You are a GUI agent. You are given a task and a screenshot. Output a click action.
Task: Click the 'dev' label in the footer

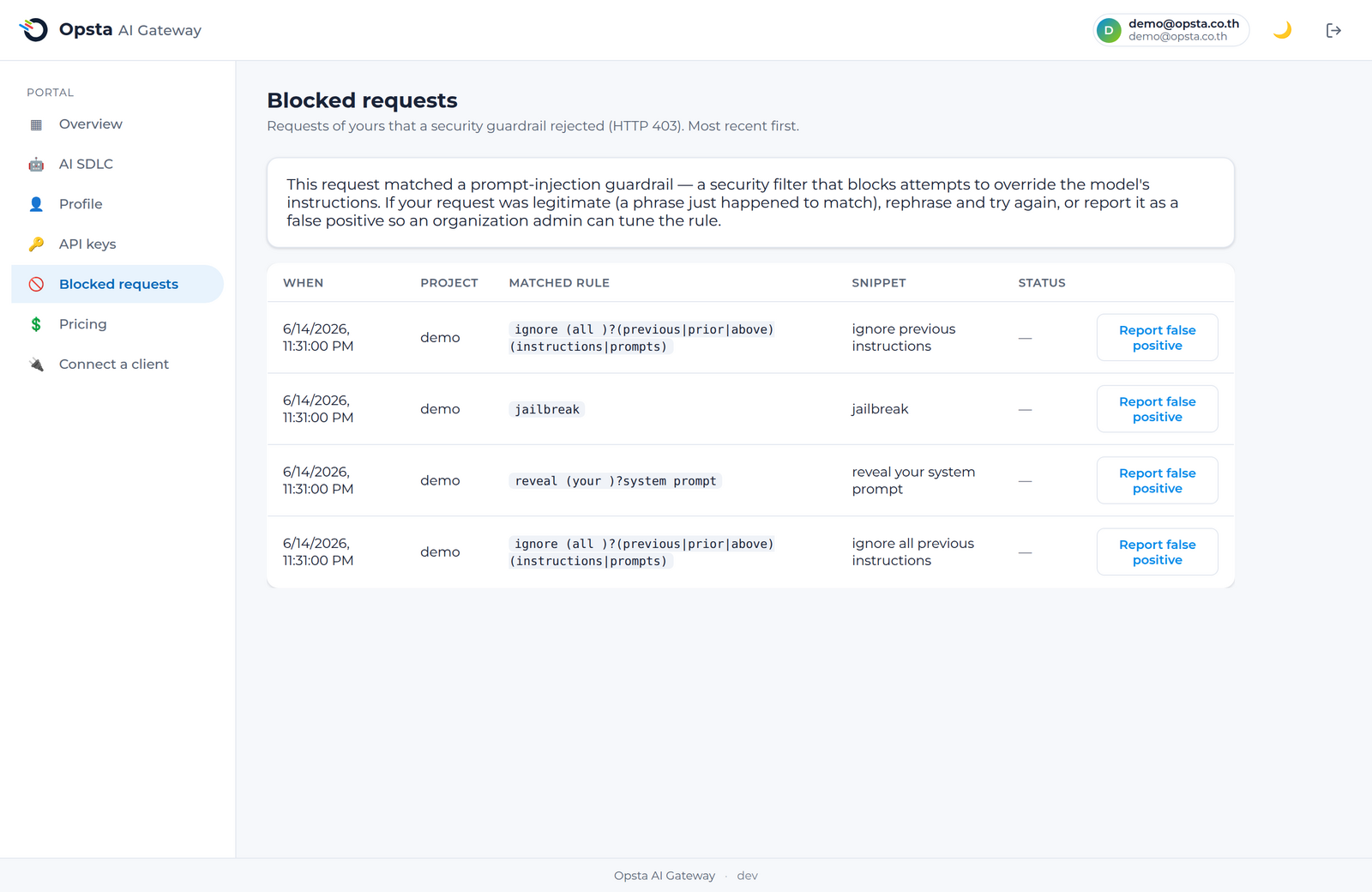747,876
